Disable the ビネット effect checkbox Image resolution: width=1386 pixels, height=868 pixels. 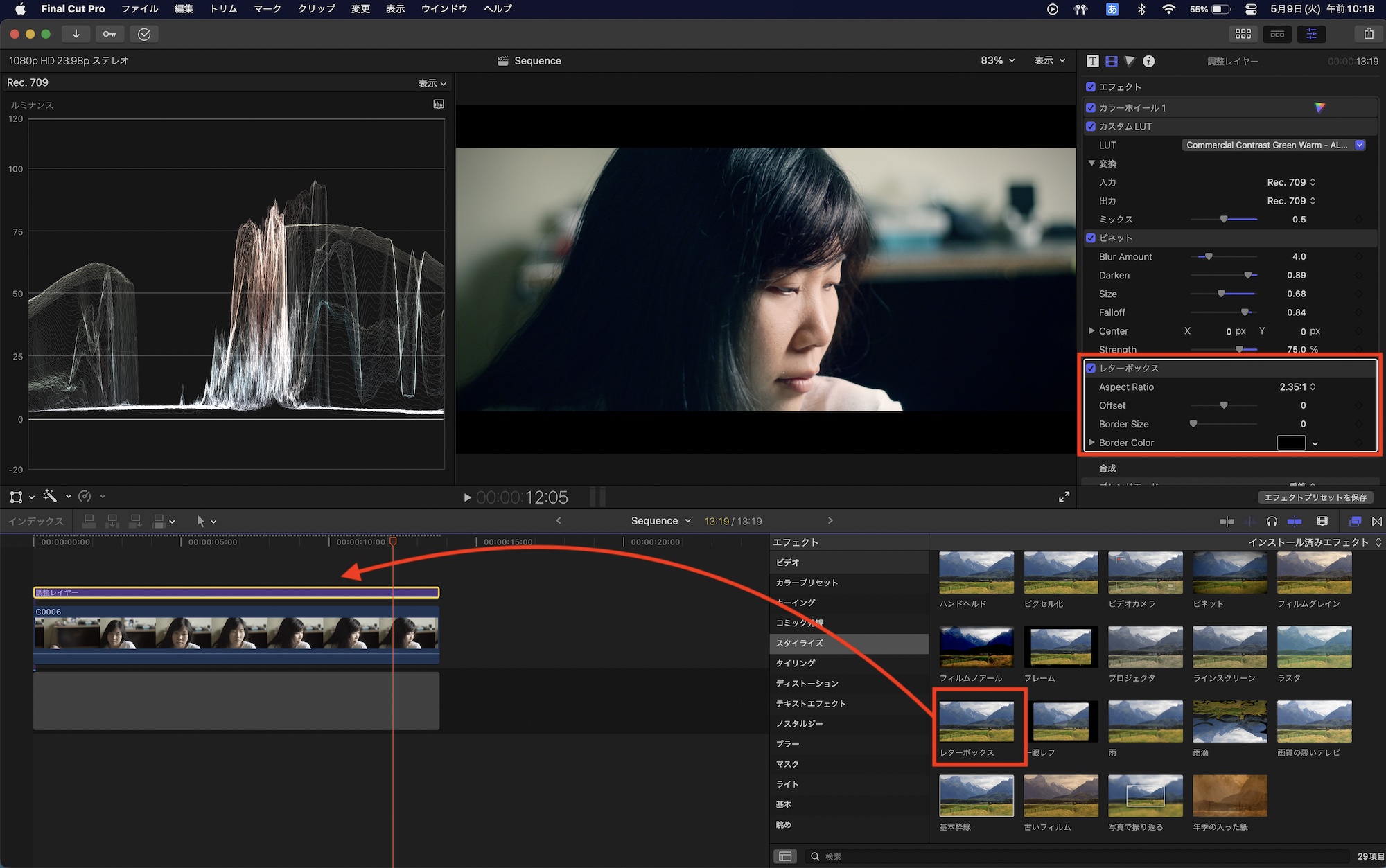click(1091, 238)
